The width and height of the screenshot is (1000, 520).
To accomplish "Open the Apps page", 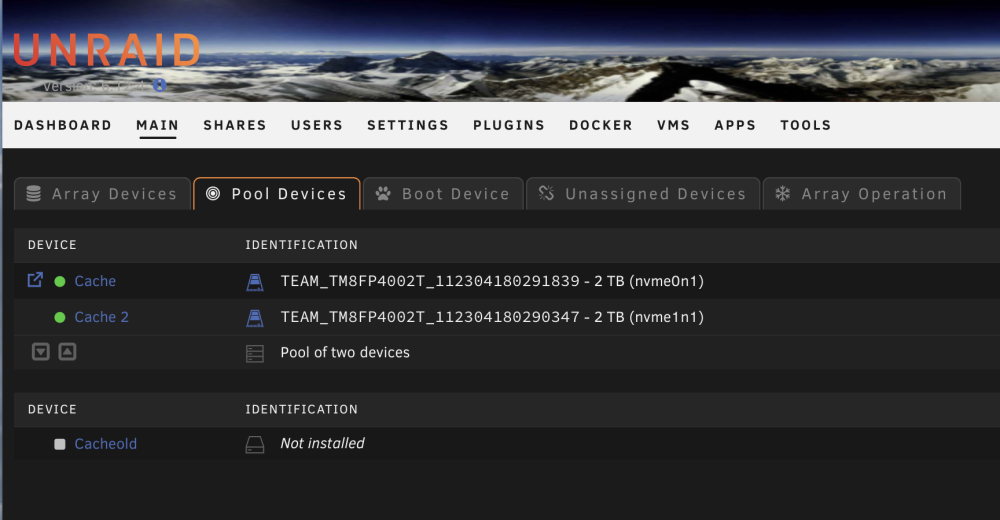I will tap(735, 125).
